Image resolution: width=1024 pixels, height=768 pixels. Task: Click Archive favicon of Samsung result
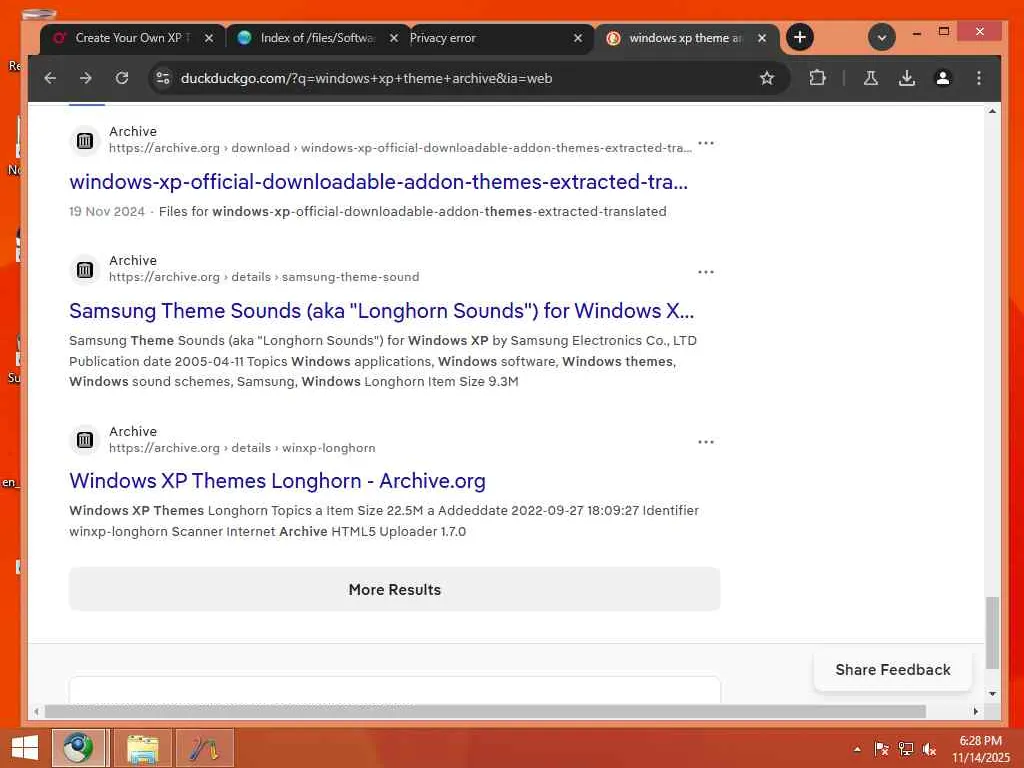tap(85, 269)
